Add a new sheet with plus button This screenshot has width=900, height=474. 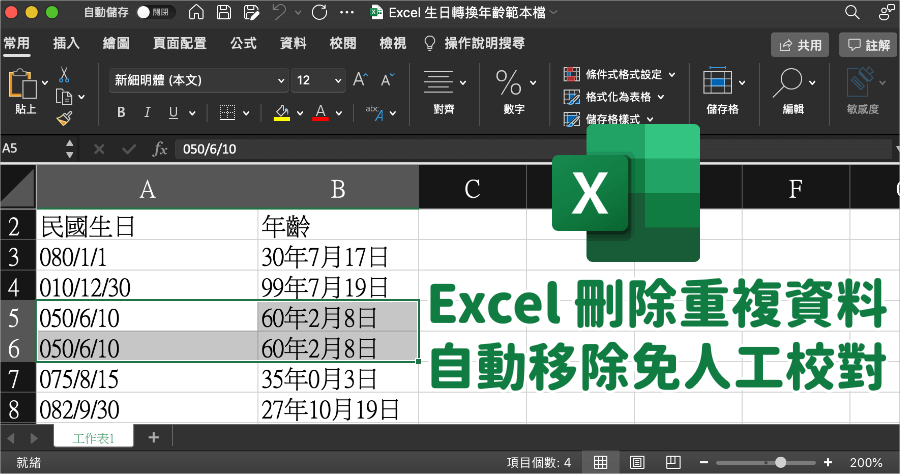pyautogui.click(x=153, y=438)
